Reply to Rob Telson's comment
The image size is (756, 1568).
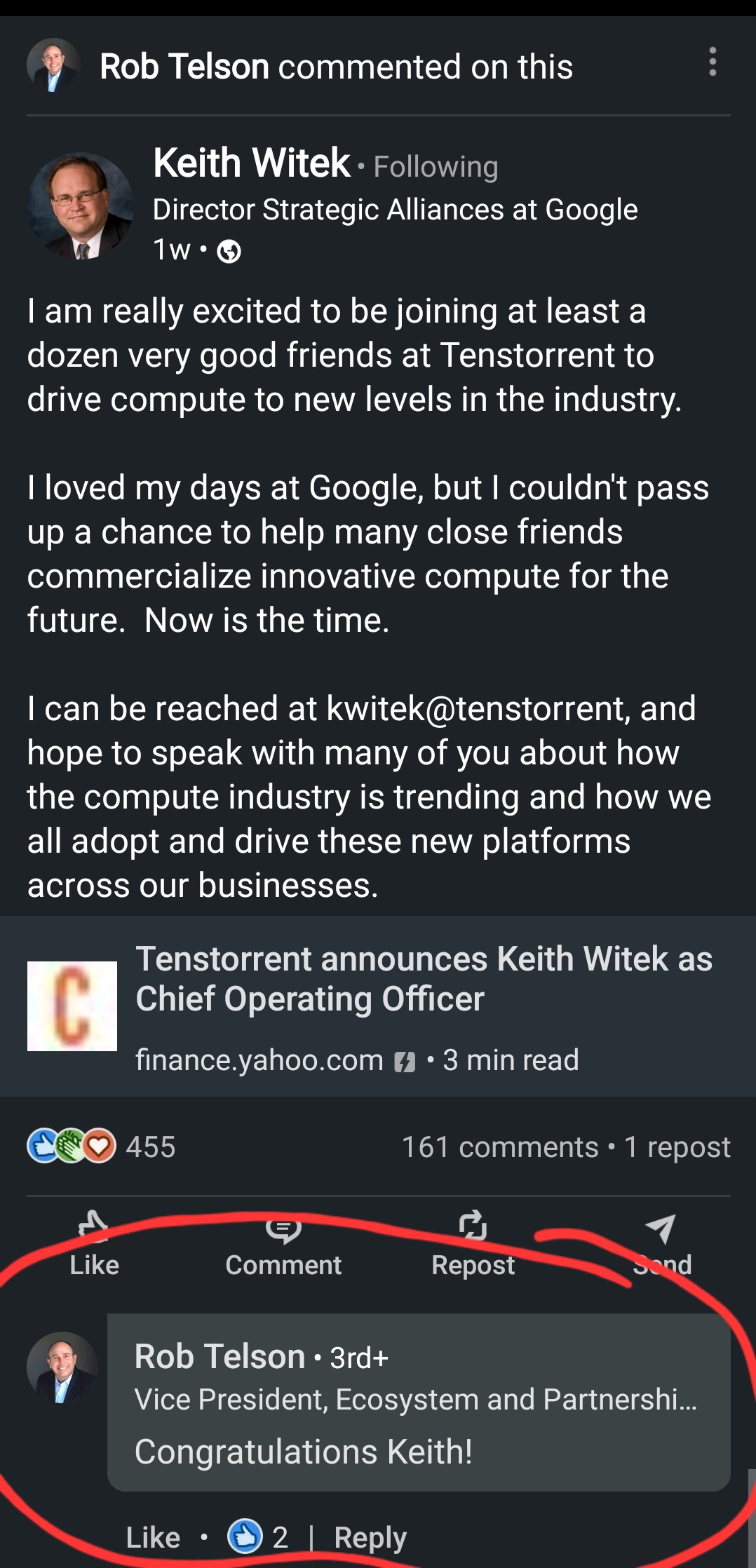[370, 1537]
